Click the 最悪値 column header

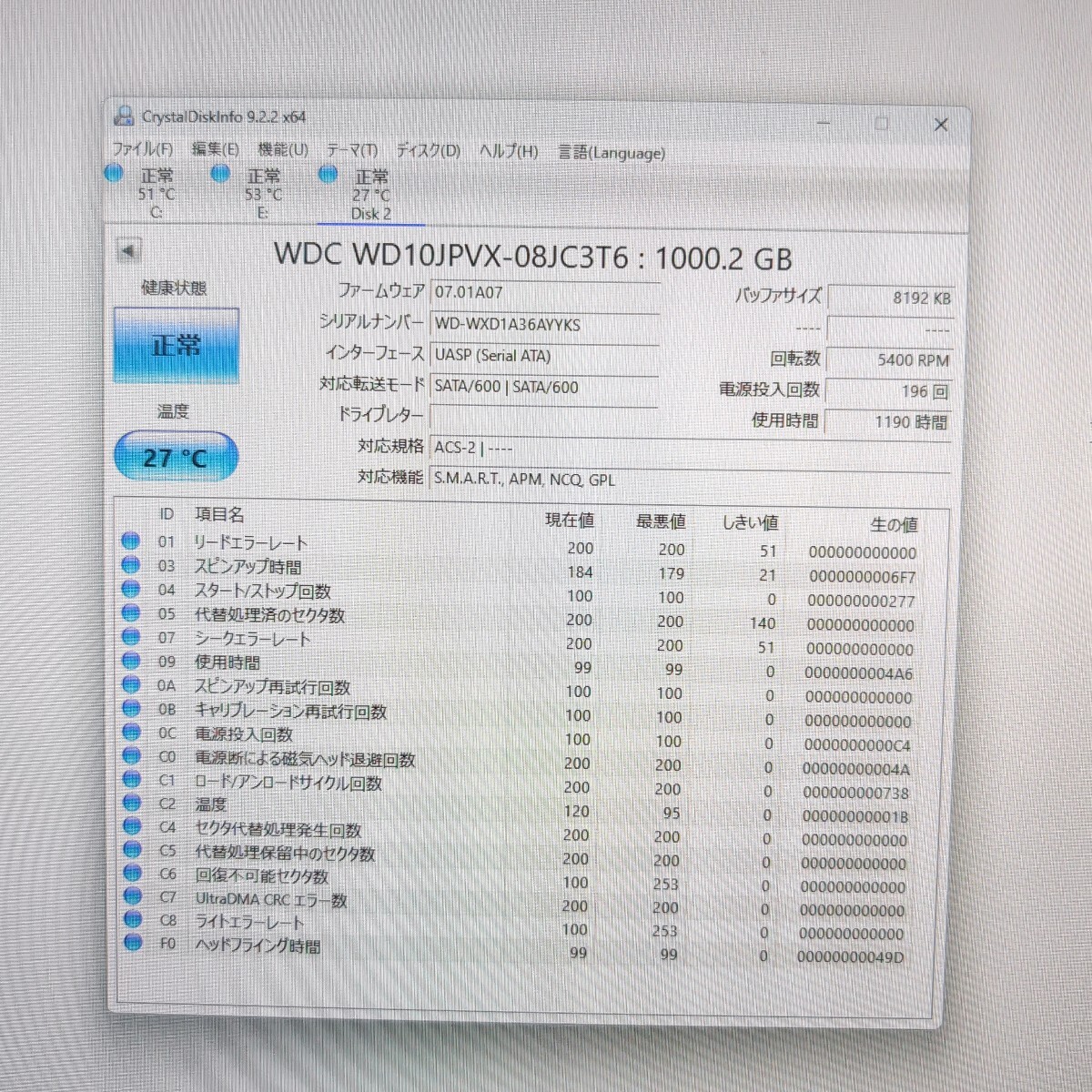(661, 521)
